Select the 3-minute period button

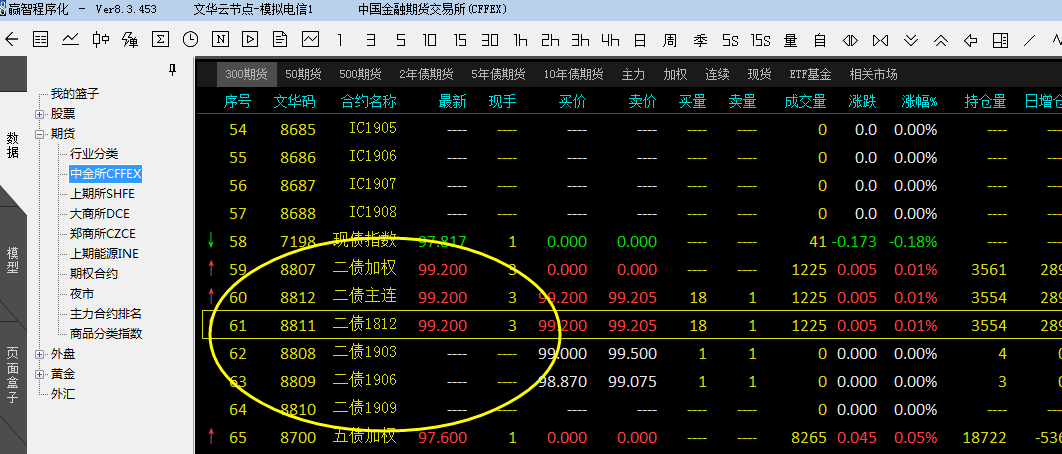pos(370,40)
